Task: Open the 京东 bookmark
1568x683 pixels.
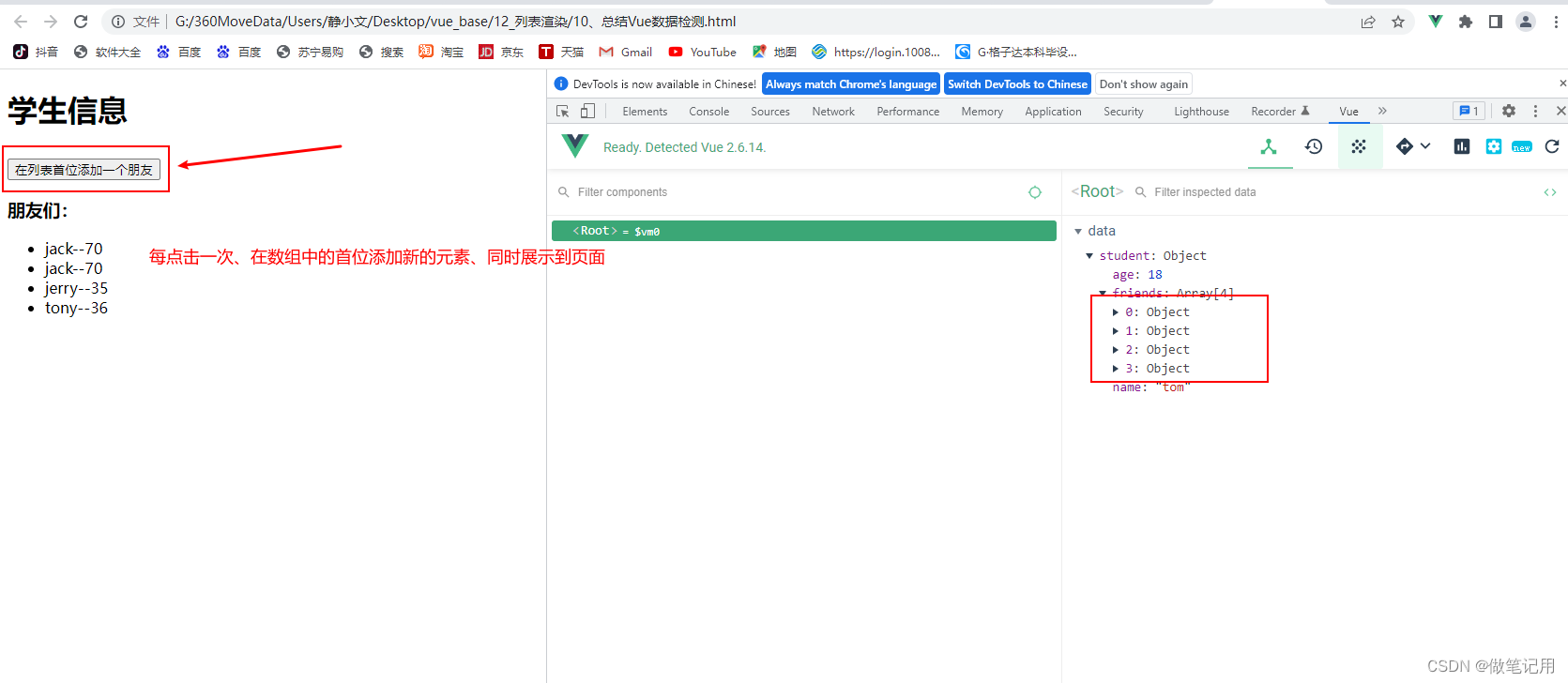Action: tap(501, 52)
